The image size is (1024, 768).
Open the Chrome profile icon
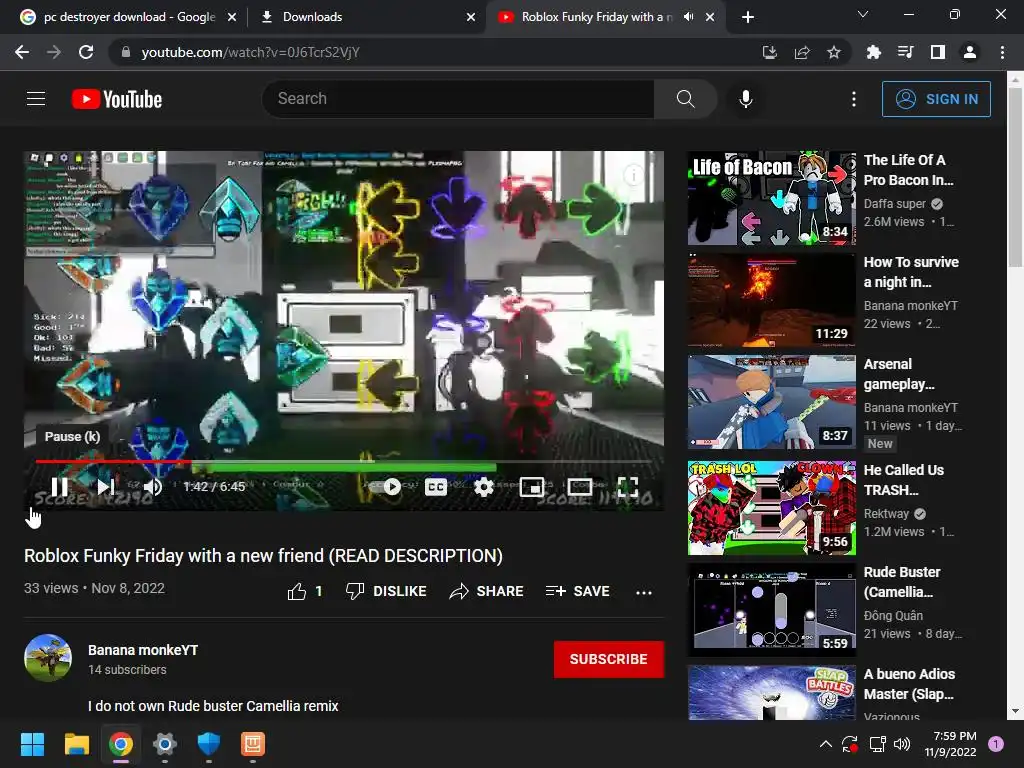point(970,52)
